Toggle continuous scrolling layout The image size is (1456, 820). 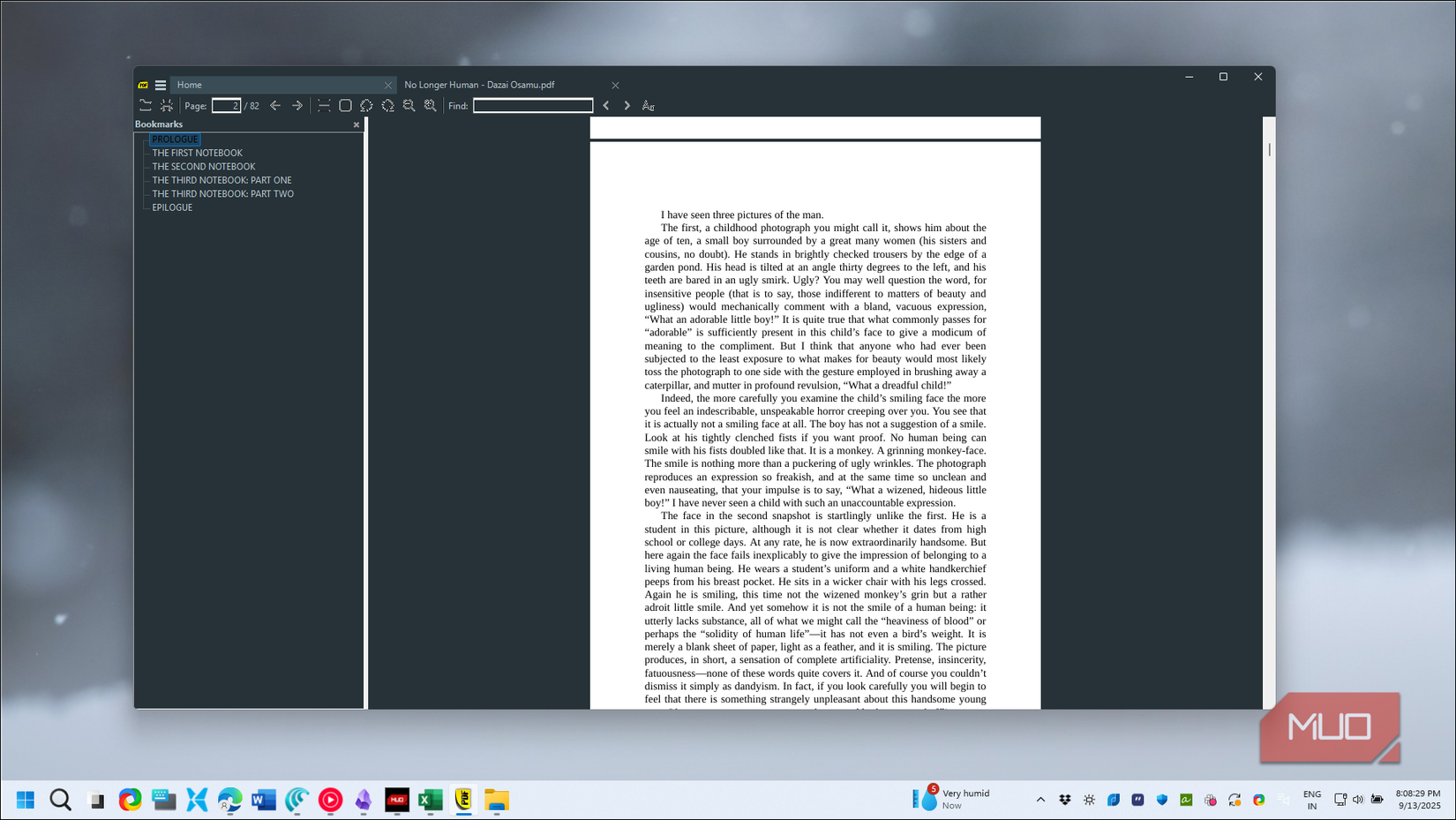[x=146, y=105]
